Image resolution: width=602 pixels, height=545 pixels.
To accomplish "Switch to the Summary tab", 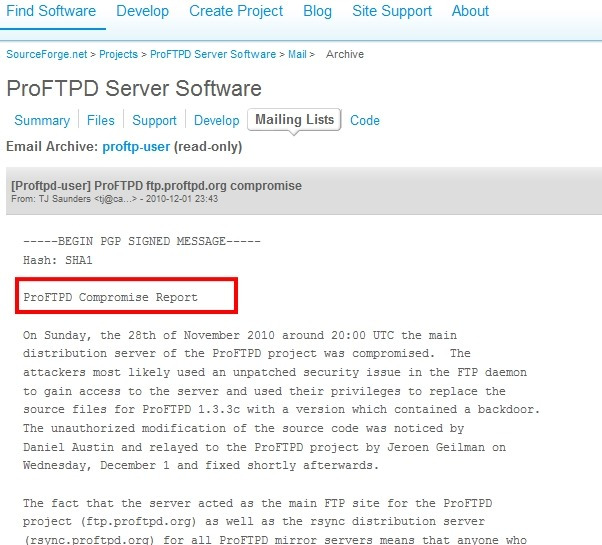I will [x=42, y=121].
